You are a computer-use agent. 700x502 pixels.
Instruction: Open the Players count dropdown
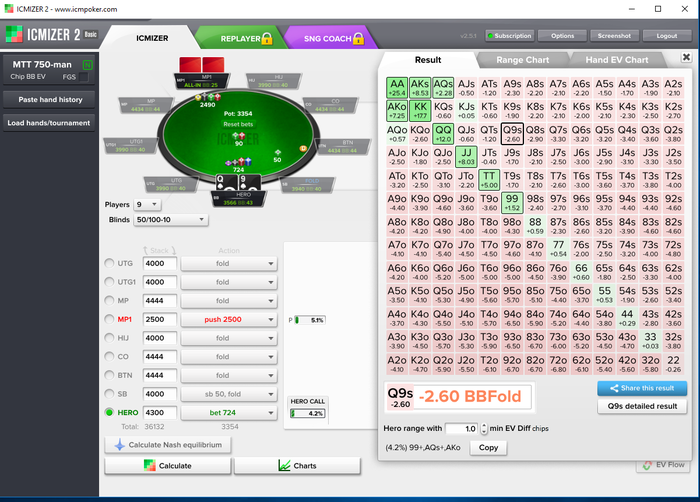tap(147, 205)
